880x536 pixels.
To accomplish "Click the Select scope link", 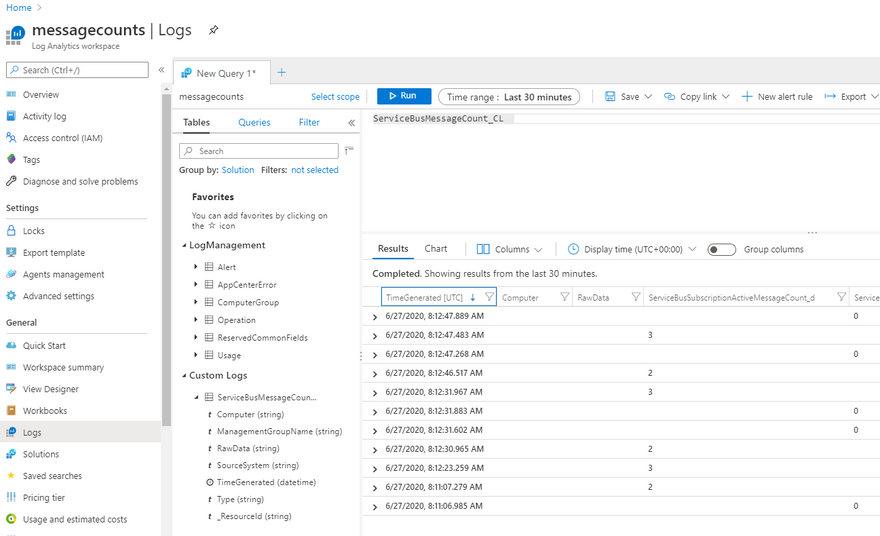I will click(335, 97).
